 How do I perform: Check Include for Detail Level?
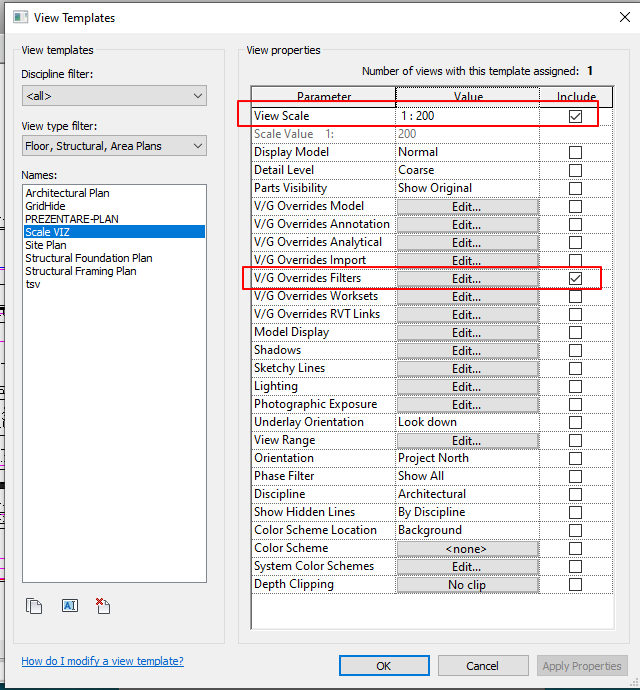click(x=575, y=170)
